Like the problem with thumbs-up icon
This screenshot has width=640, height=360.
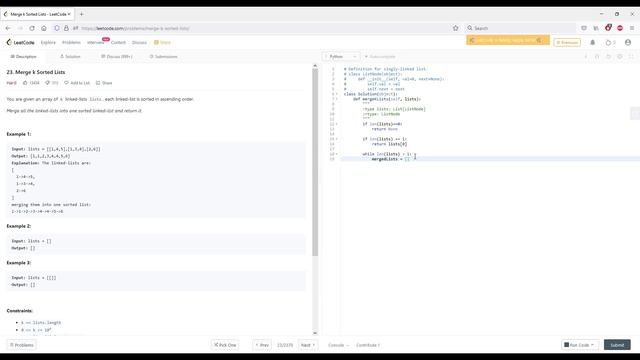tap(25, 83)
